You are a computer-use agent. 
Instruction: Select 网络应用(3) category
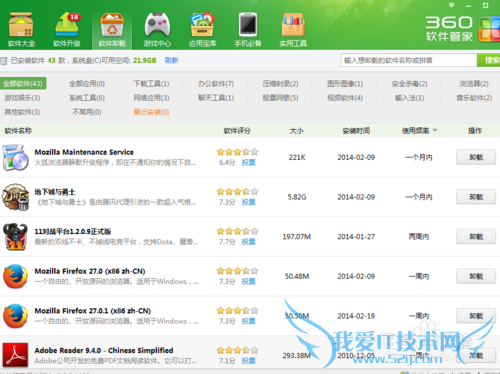[151, 98]
